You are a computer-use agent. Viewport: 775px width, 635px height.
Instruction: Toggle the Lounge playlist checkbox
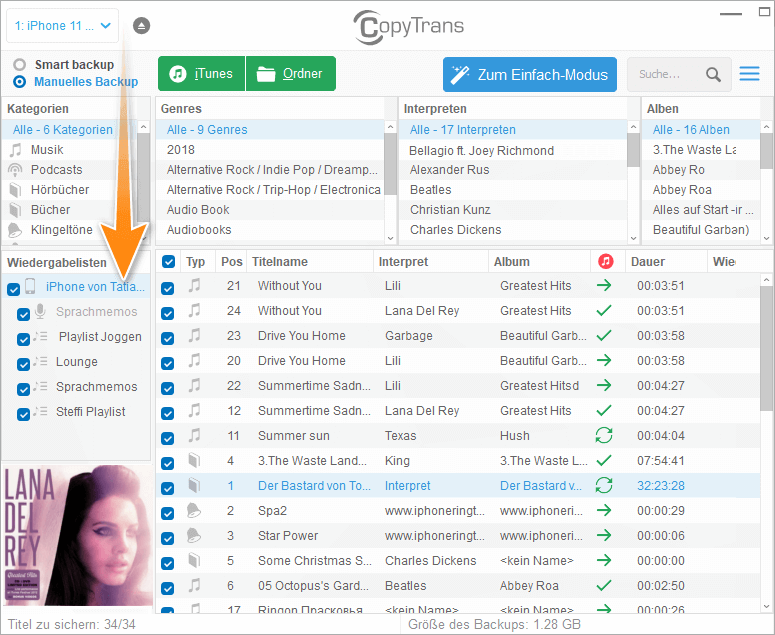23,364
